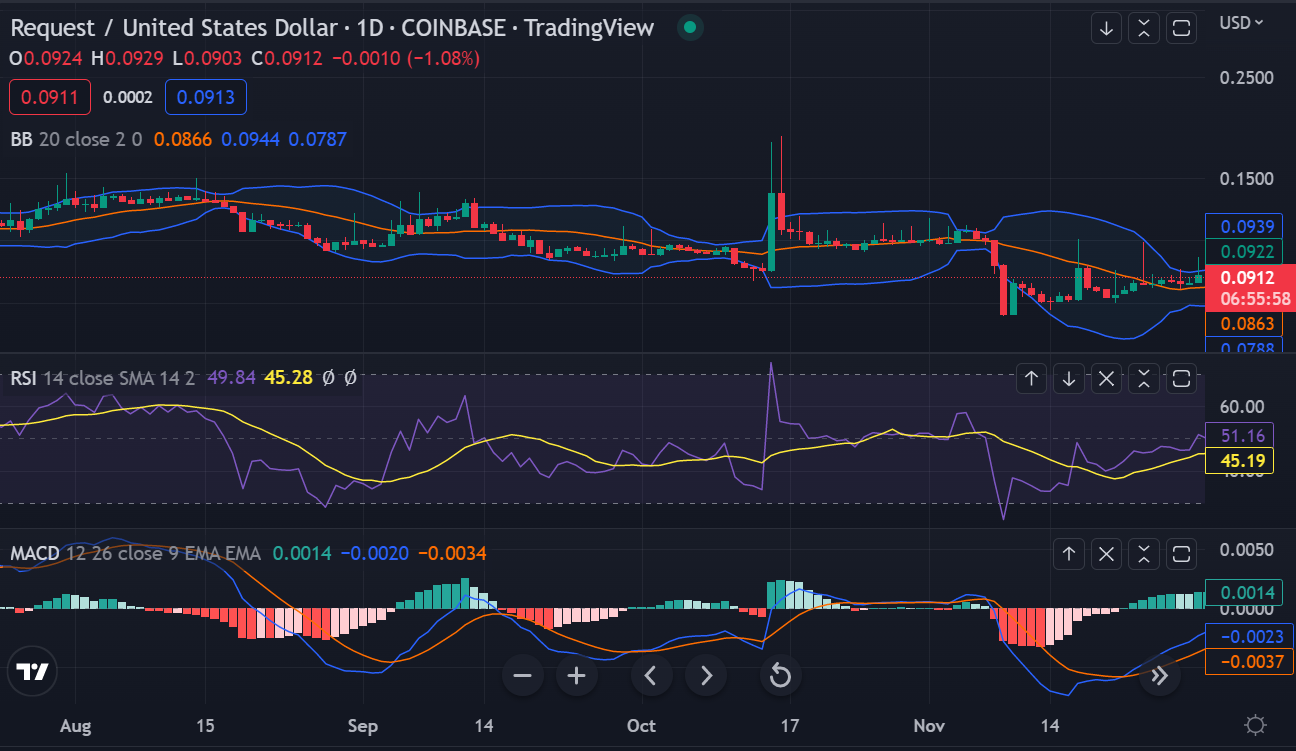This screenshot has width=1296, height=751.
Task: Delete the MACD pane
Action: click(x=1106, y=553)
